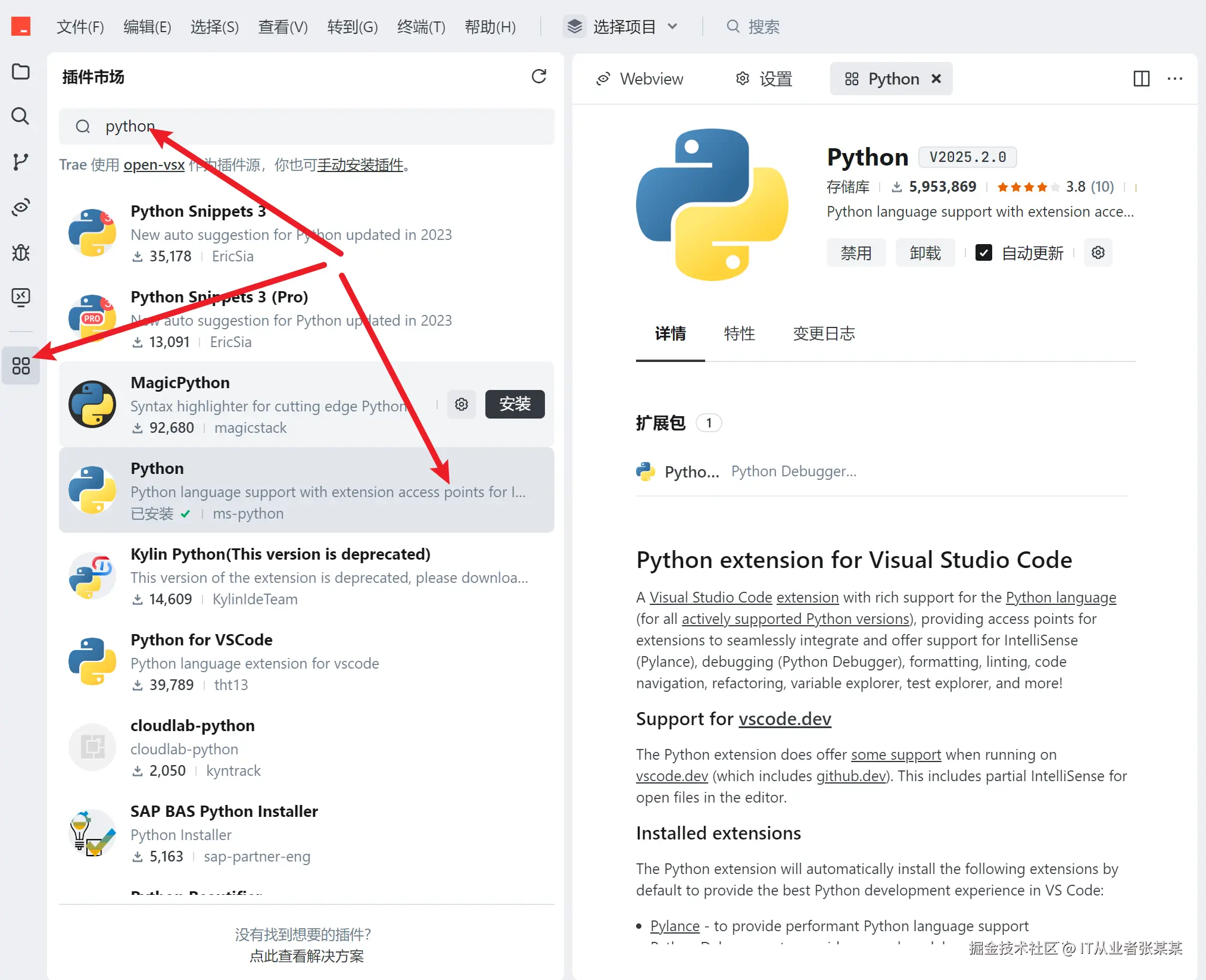This screenshot has width=1206, height=980.
Task: Open the open-vsx link
Action: coord(154,165)
